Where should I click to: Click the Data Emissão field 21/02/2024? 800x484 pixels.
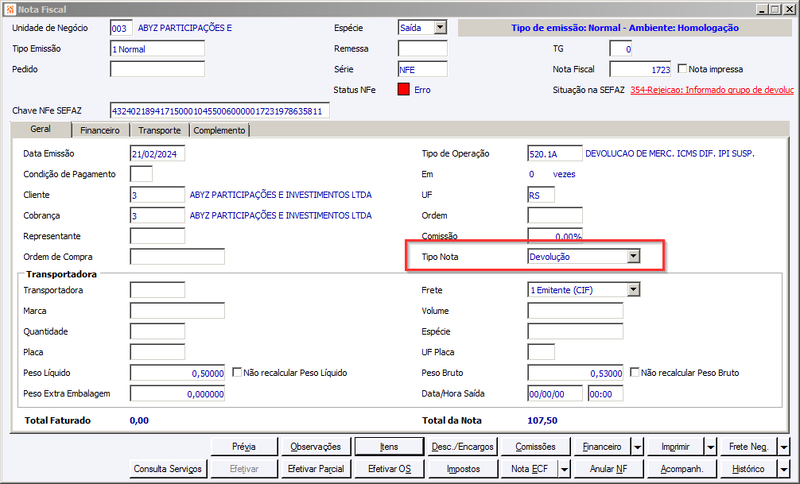point(157,154)
